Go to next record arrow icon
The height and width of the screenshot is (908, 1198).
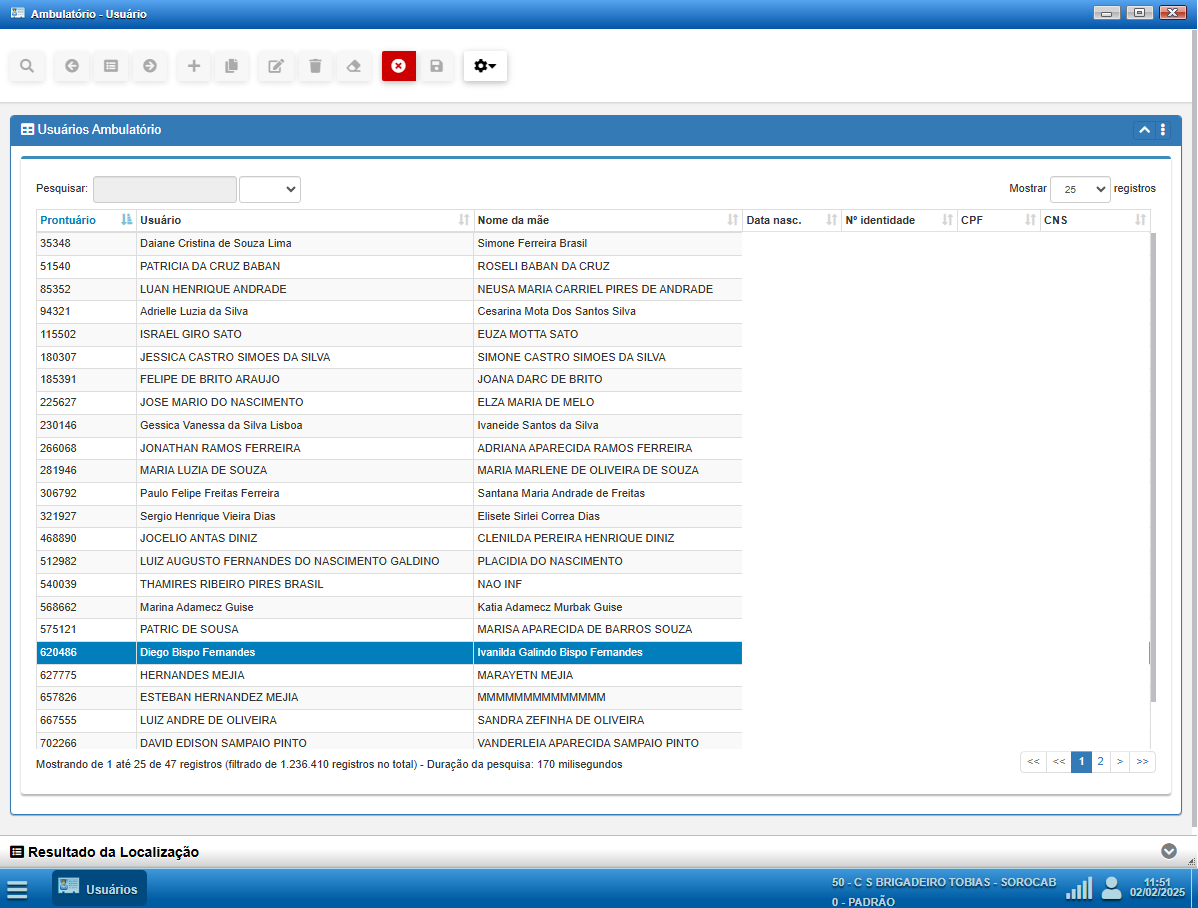pos(150,66)
